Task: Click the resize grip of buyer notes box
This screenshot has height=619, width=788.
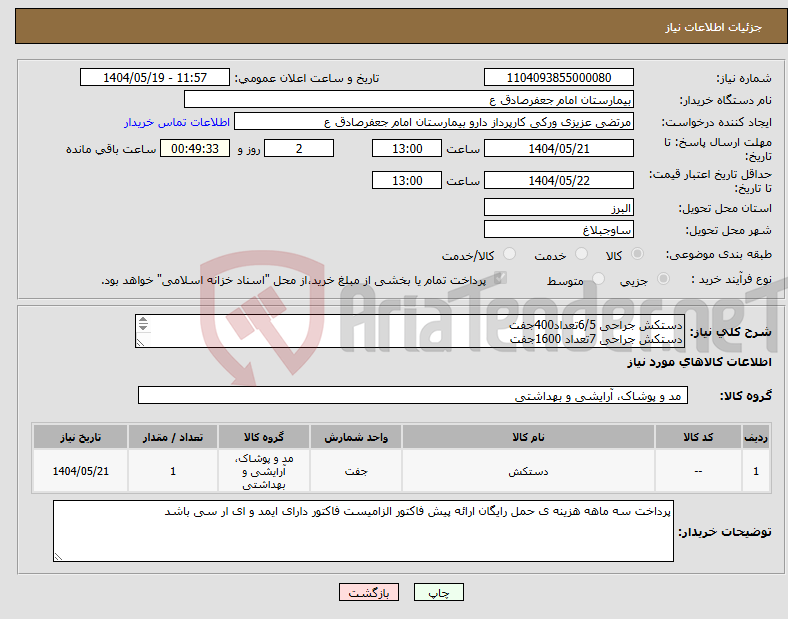Action: [58, 556]
